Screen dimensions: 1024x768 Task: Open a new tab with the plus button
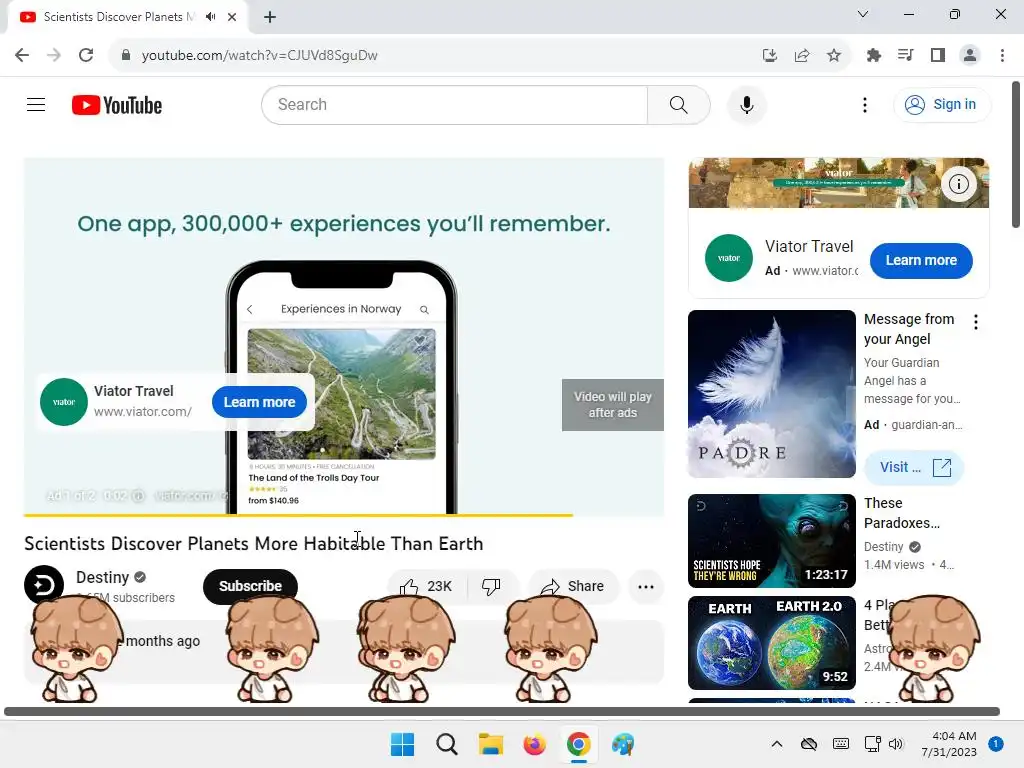(270, 17)
